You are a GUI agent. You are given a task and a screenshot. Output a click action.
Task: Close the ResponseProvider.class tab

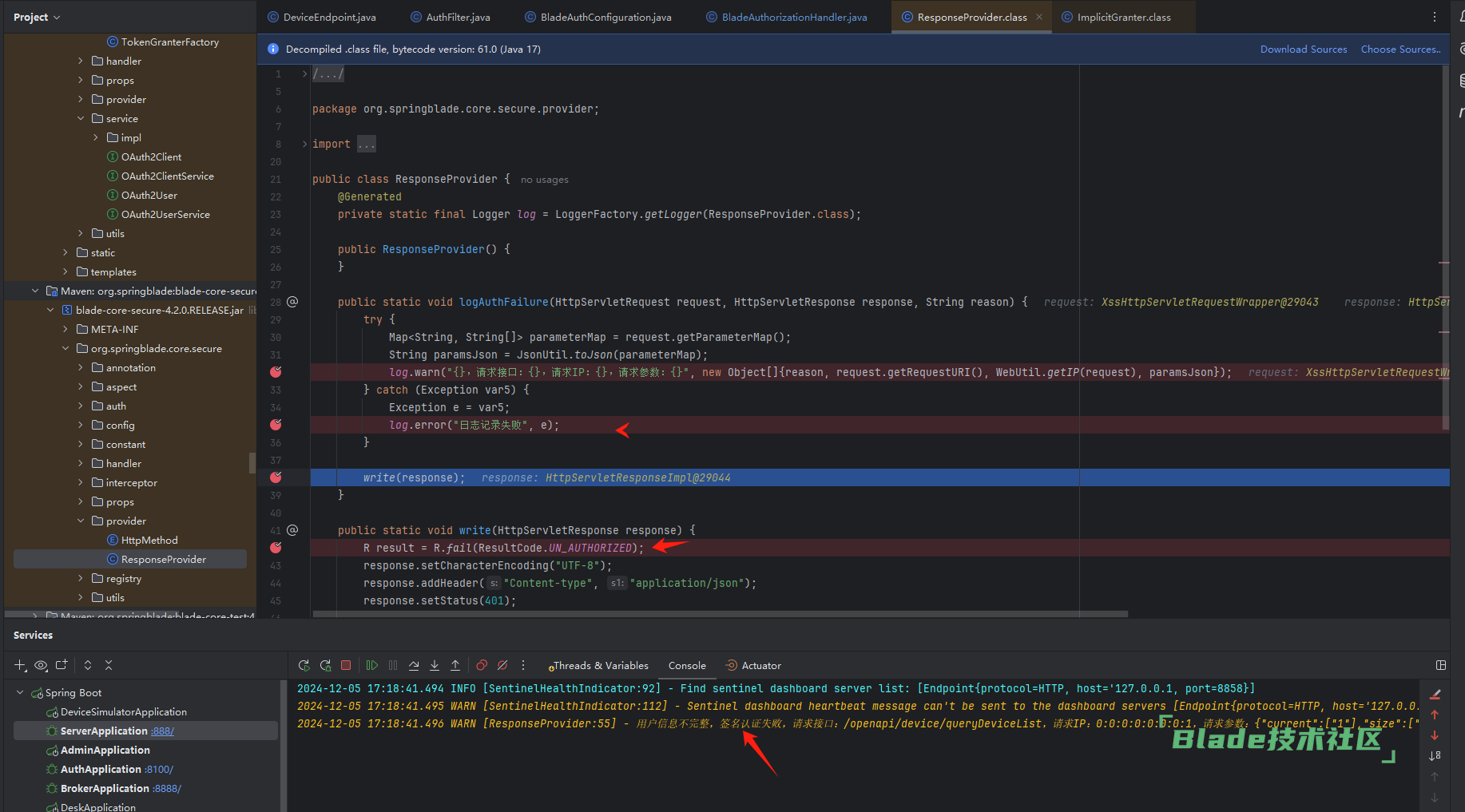[1039, 17]
